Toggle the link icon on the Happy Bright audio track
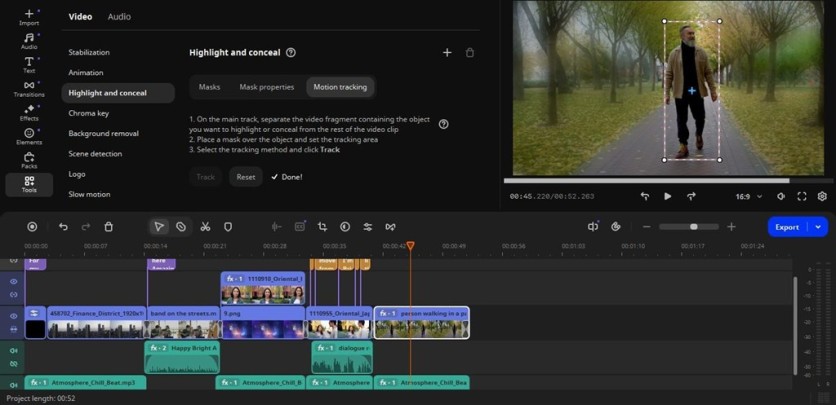This screenshot has width=836, height=405. (x=14, y=364)
